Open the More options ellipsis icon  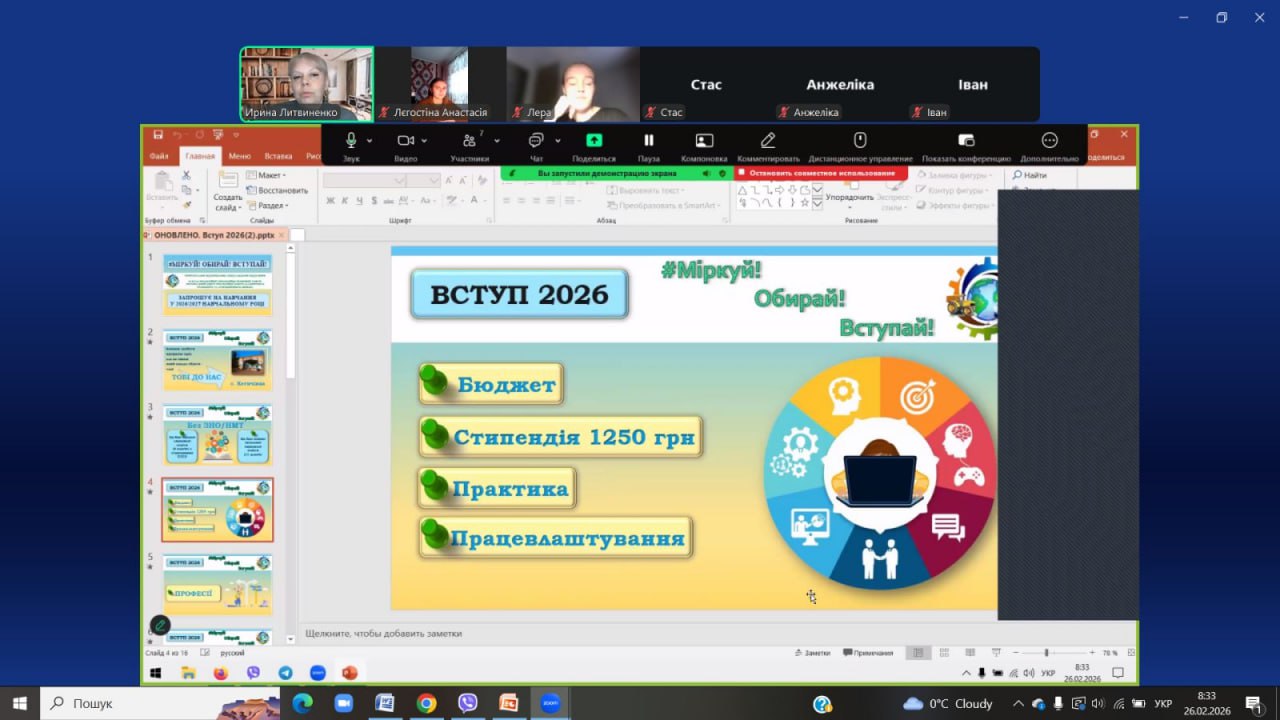[x=1049, y=141]
